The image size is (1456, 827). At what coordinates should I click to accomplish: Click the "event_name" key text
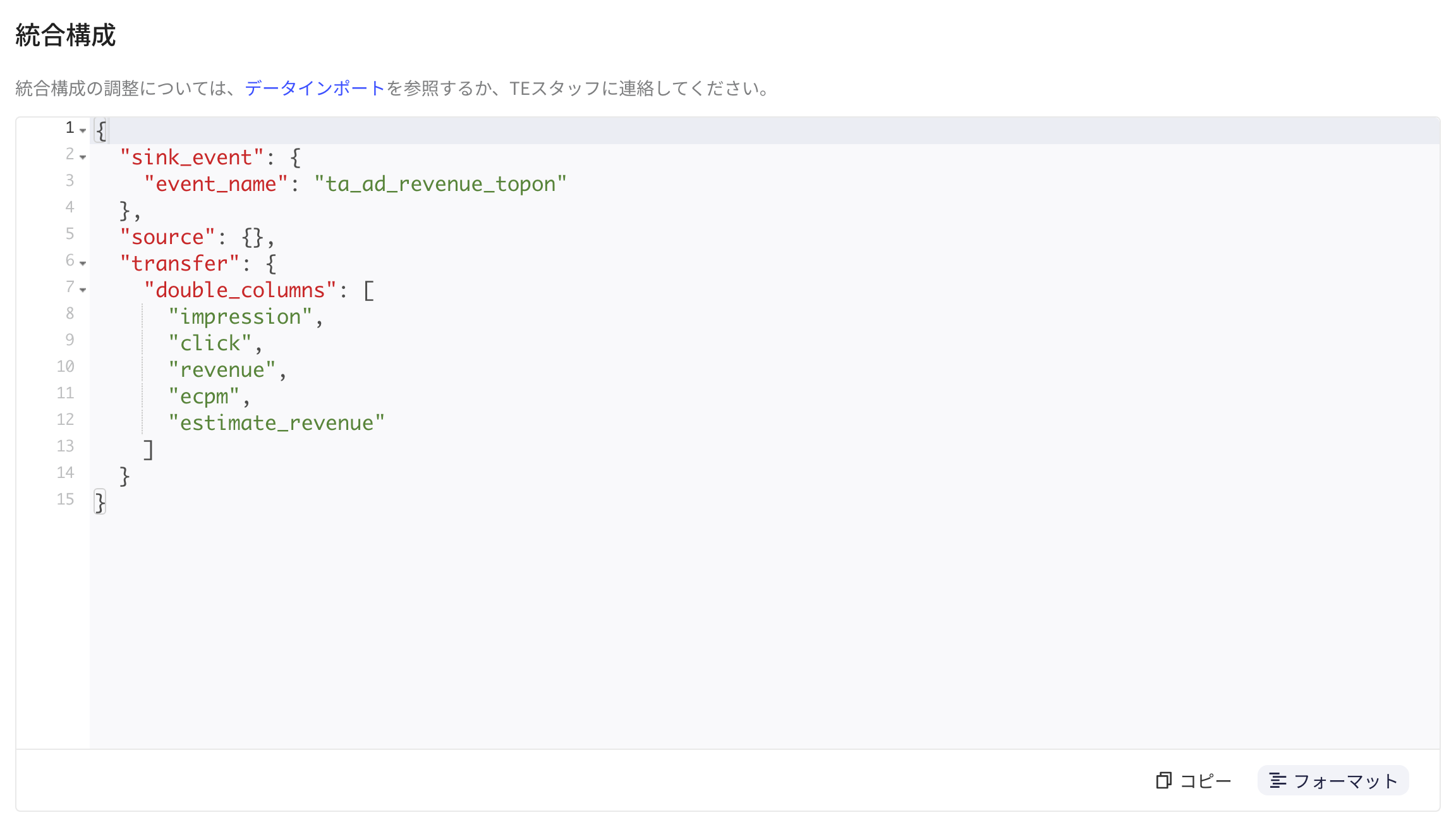(x=215, y=183)
